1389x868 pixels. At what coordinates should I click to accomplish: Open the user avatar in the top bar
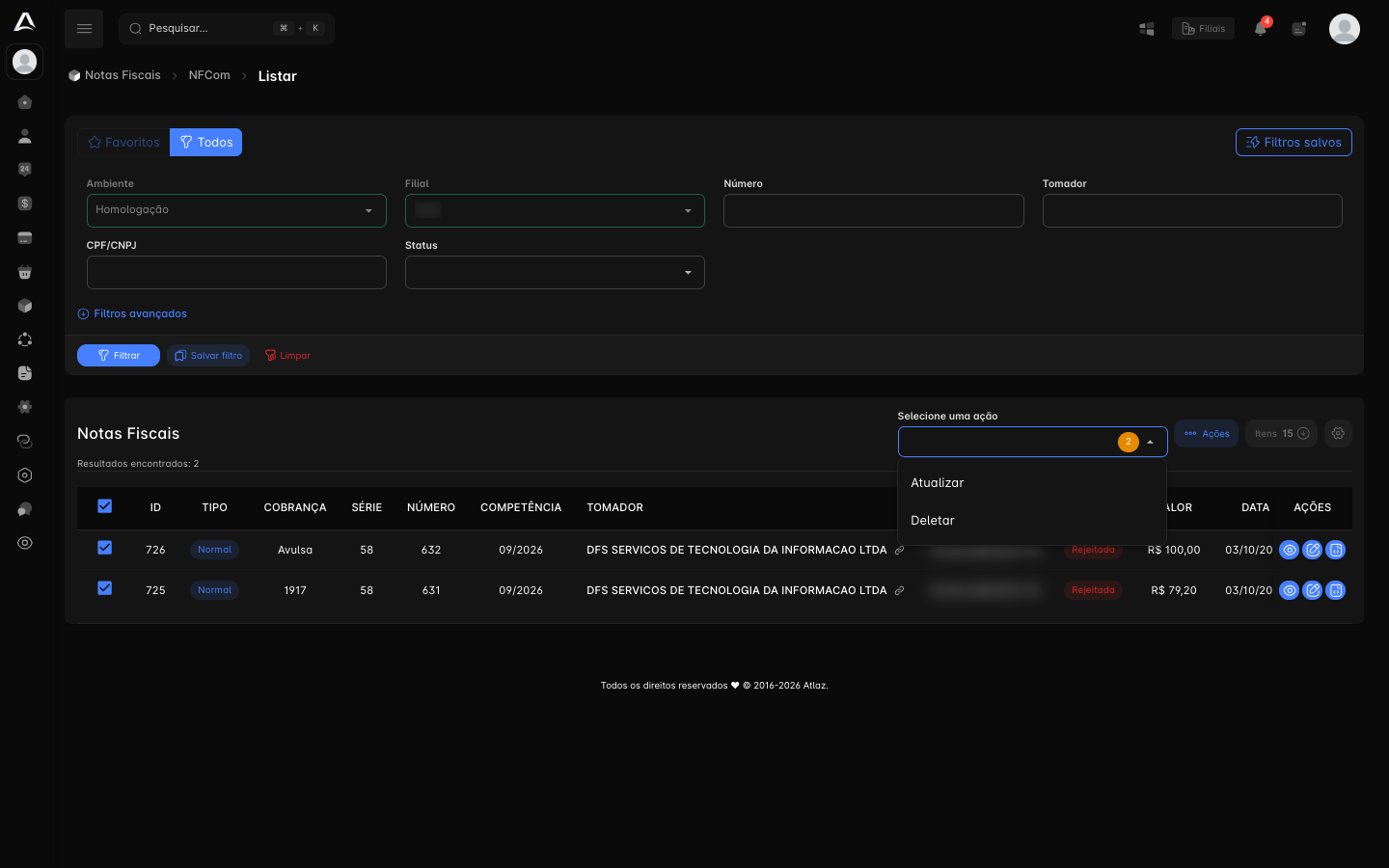1345,29
